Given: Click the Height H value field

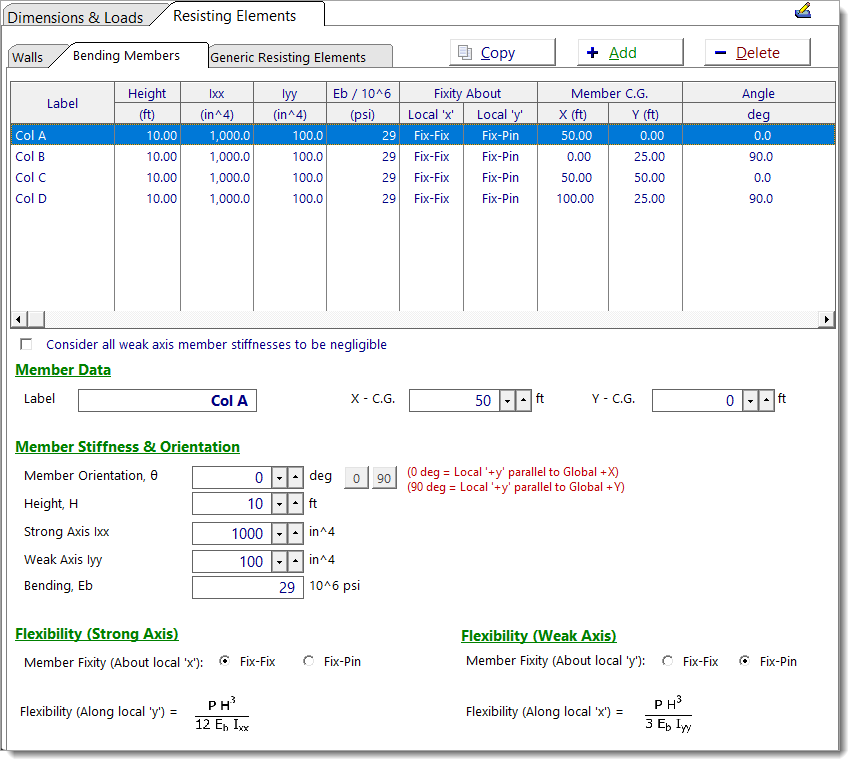Looking at the screenshot, I should [x=232, y=504].
